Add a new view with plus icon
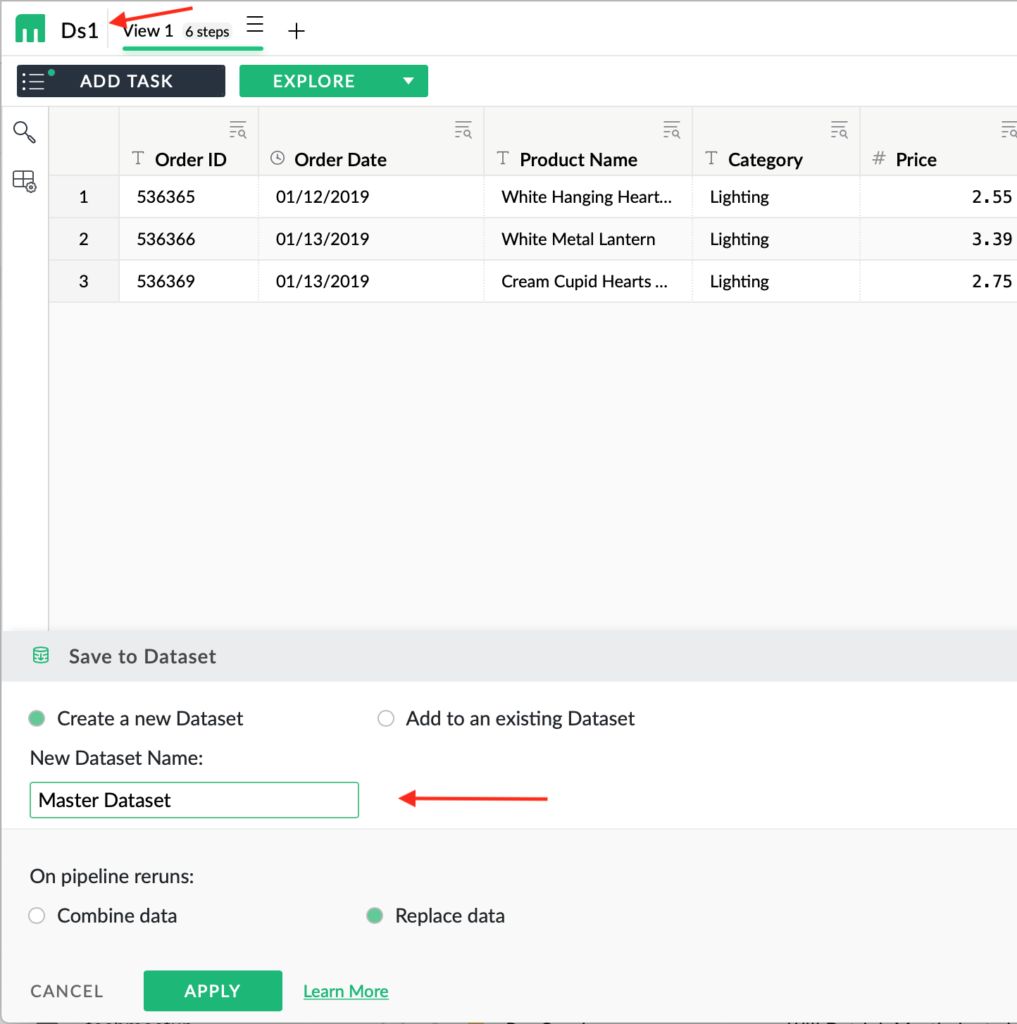Screen dimensions: 1017x1024 pyautogui.click(x=296, y=31)
